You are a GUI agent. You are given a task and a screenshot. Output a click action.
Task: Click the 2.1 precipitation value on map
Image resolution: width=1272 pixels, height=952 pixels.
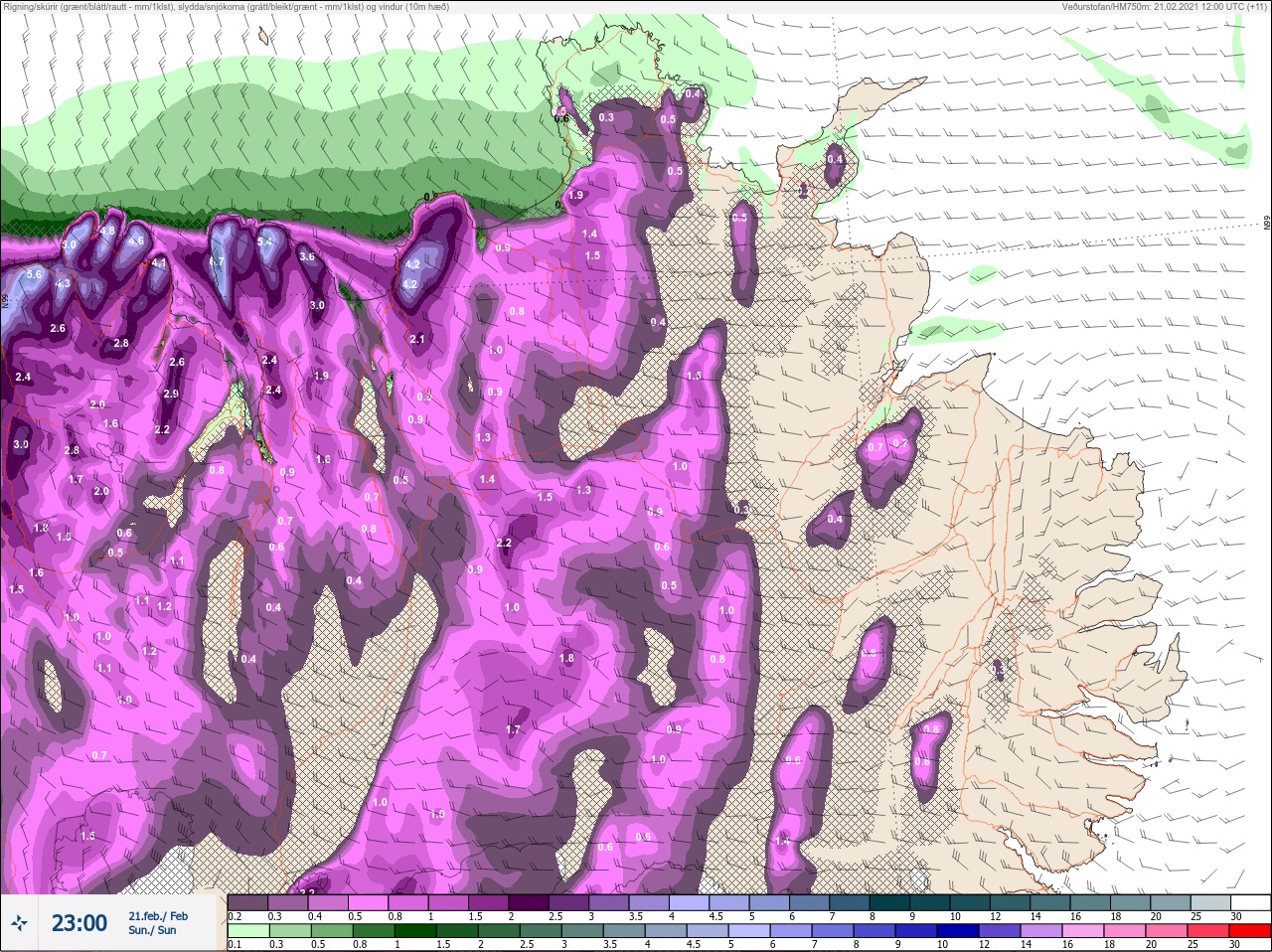click(x=417, y=339)
